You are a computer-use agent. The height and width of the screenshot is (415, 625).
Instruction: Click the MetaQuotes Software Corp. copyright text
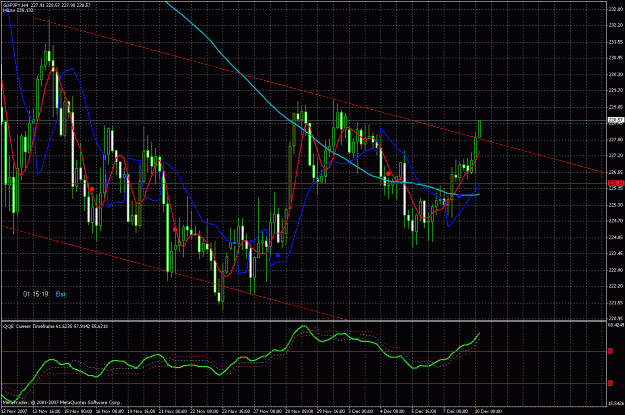click(x=62, y=403)
